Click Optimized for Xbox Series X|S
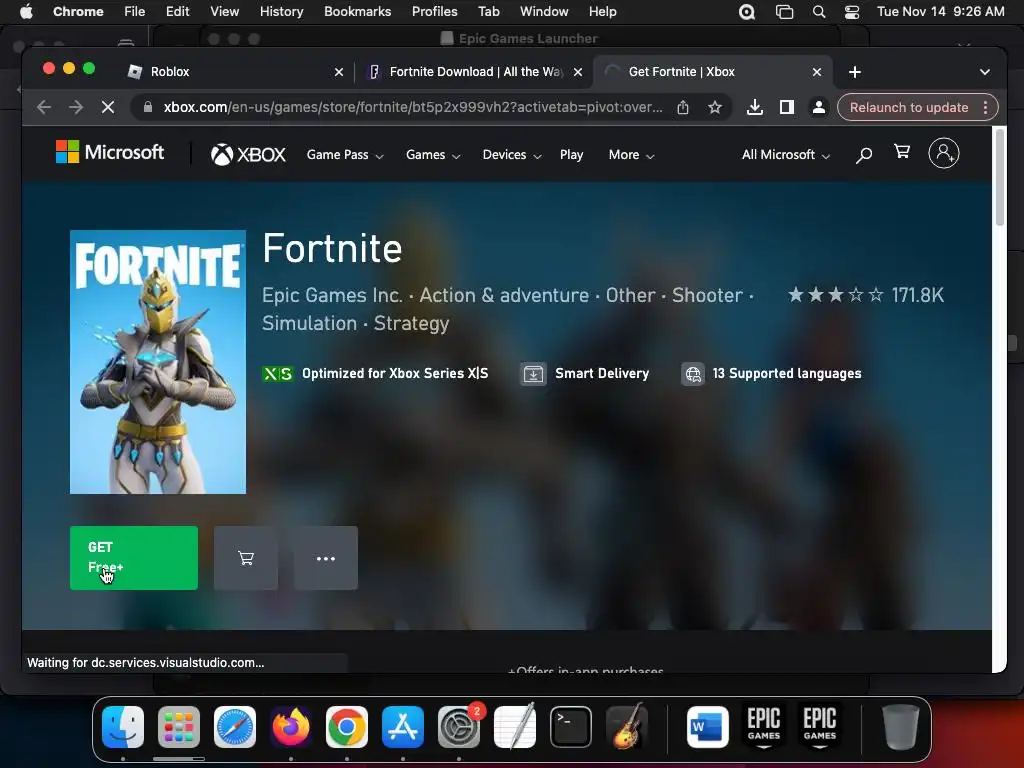Viewport: 1024px width, 768px height. [395, 374]
